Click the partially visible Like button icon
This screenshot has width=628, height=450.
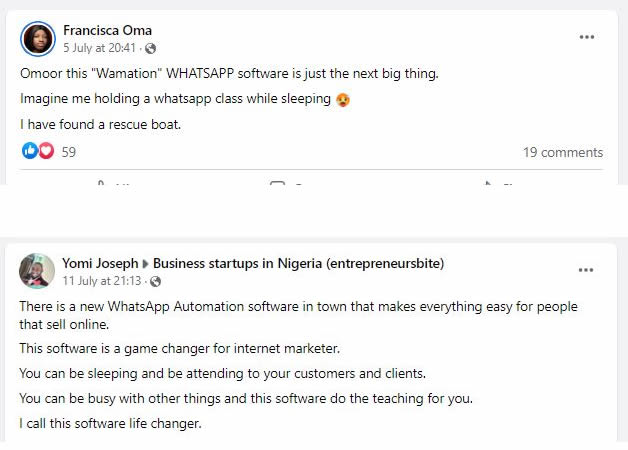tap(101, 183)
